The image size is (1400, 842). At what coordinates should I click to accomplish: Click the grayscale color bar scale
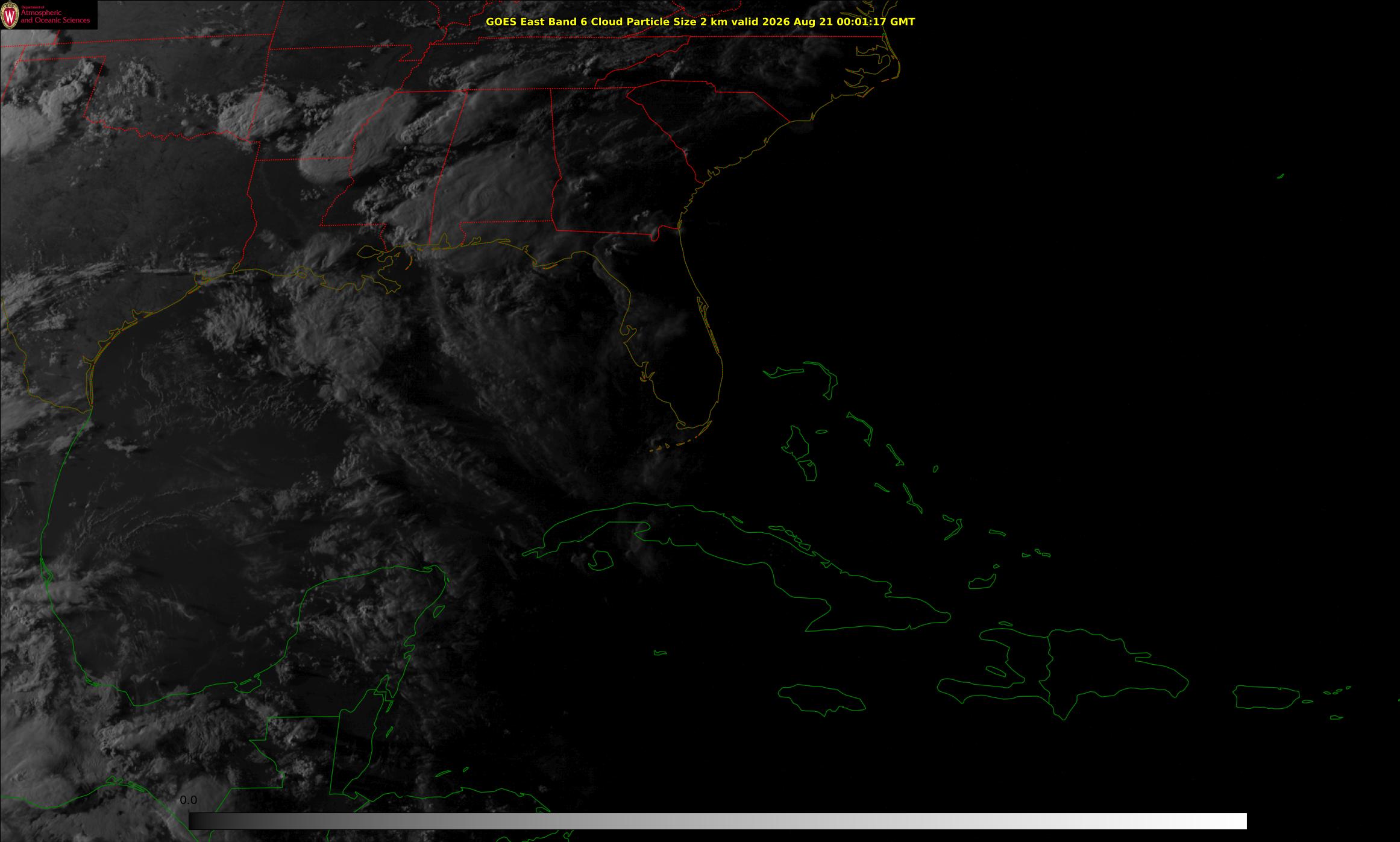718,821
